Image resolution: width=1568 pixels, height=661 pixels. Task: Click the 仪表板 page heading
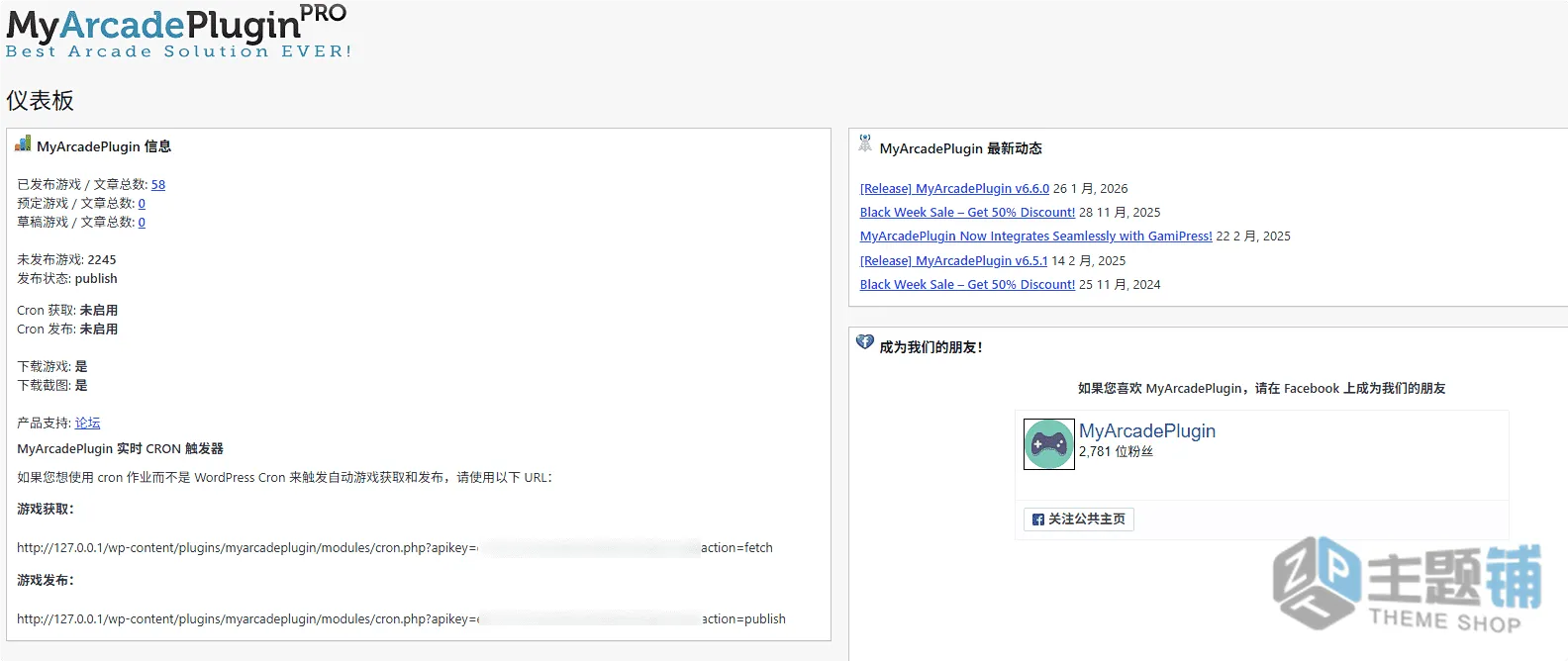tap(40, 101)
